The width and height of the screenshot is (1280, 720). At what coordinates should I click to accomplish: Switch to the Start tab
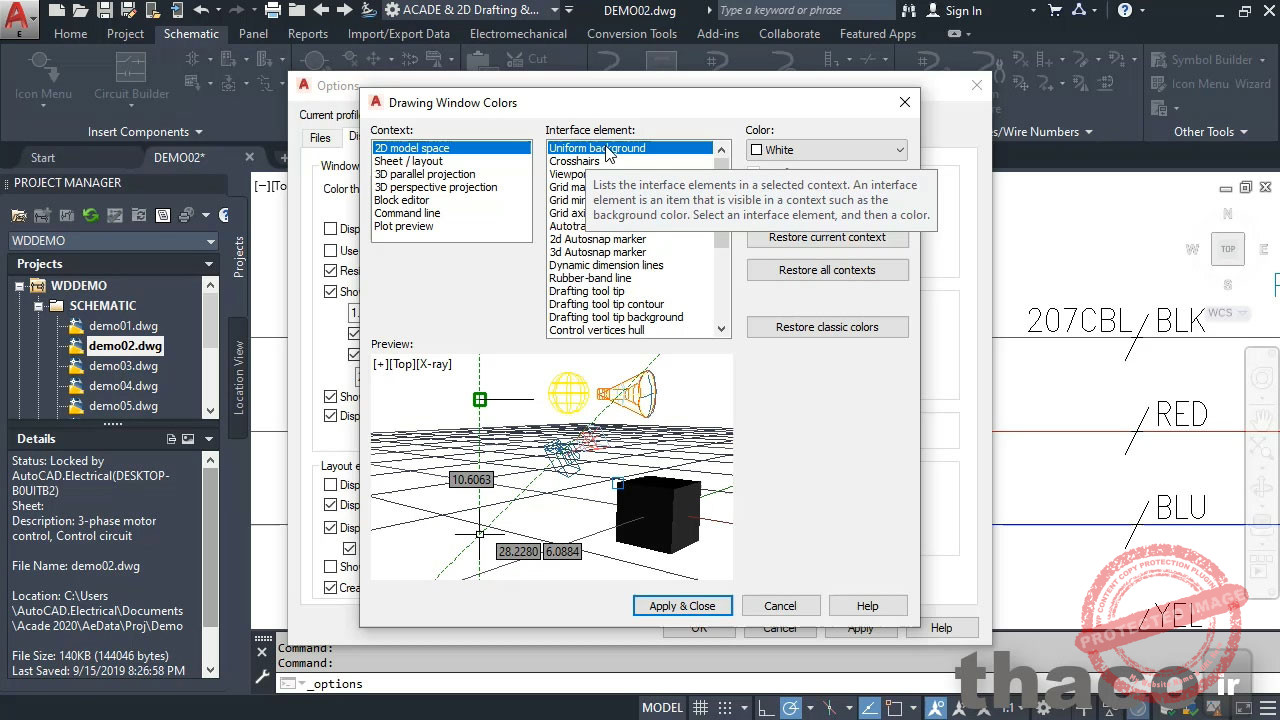pyautogui.click(x=42, y=157)
